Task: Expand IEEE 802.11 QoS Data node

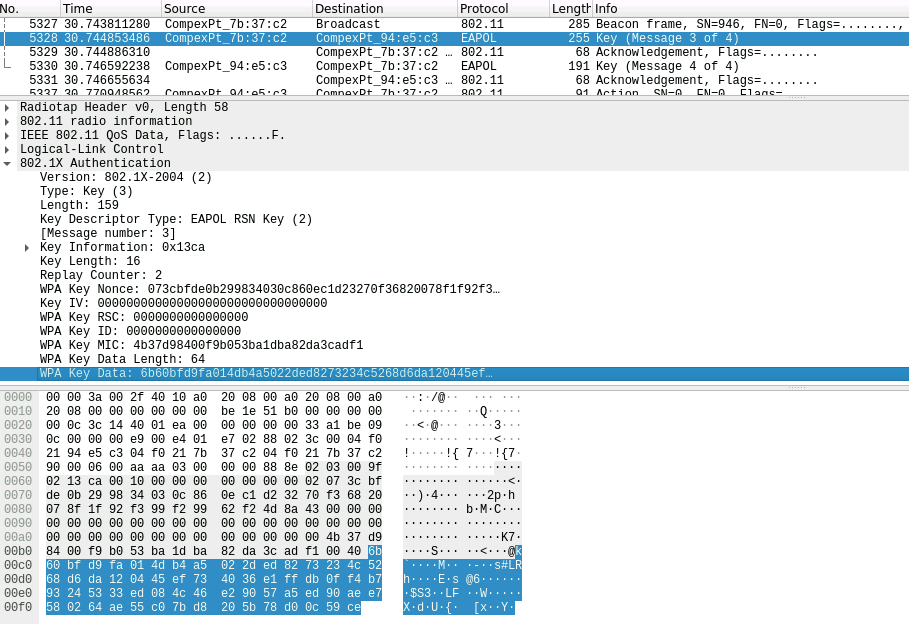Action: [7, 135]
